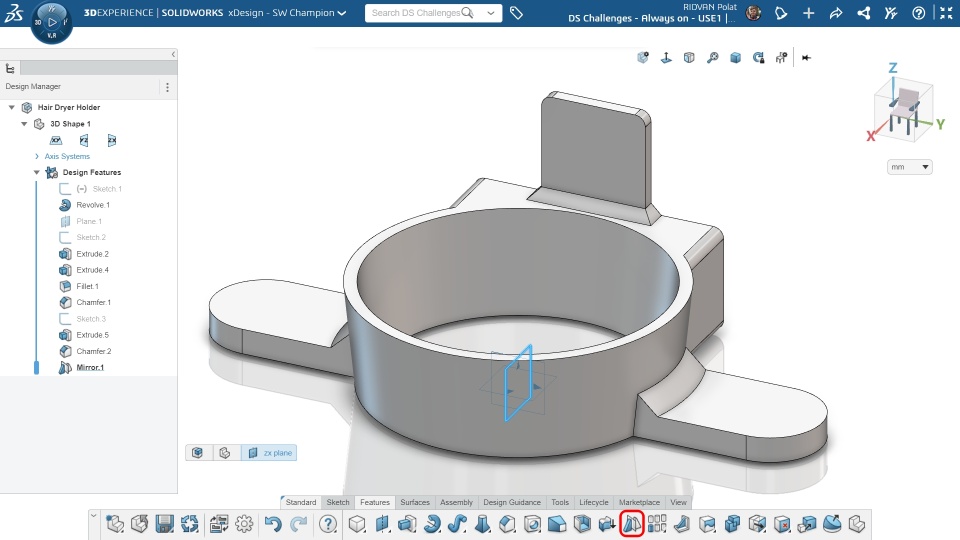Image resolution: width=960 pixels, height=540 pixels.
Task: Click the share arrow icon in the top bar
Action: pyautogui.click(x=836, y=13)
